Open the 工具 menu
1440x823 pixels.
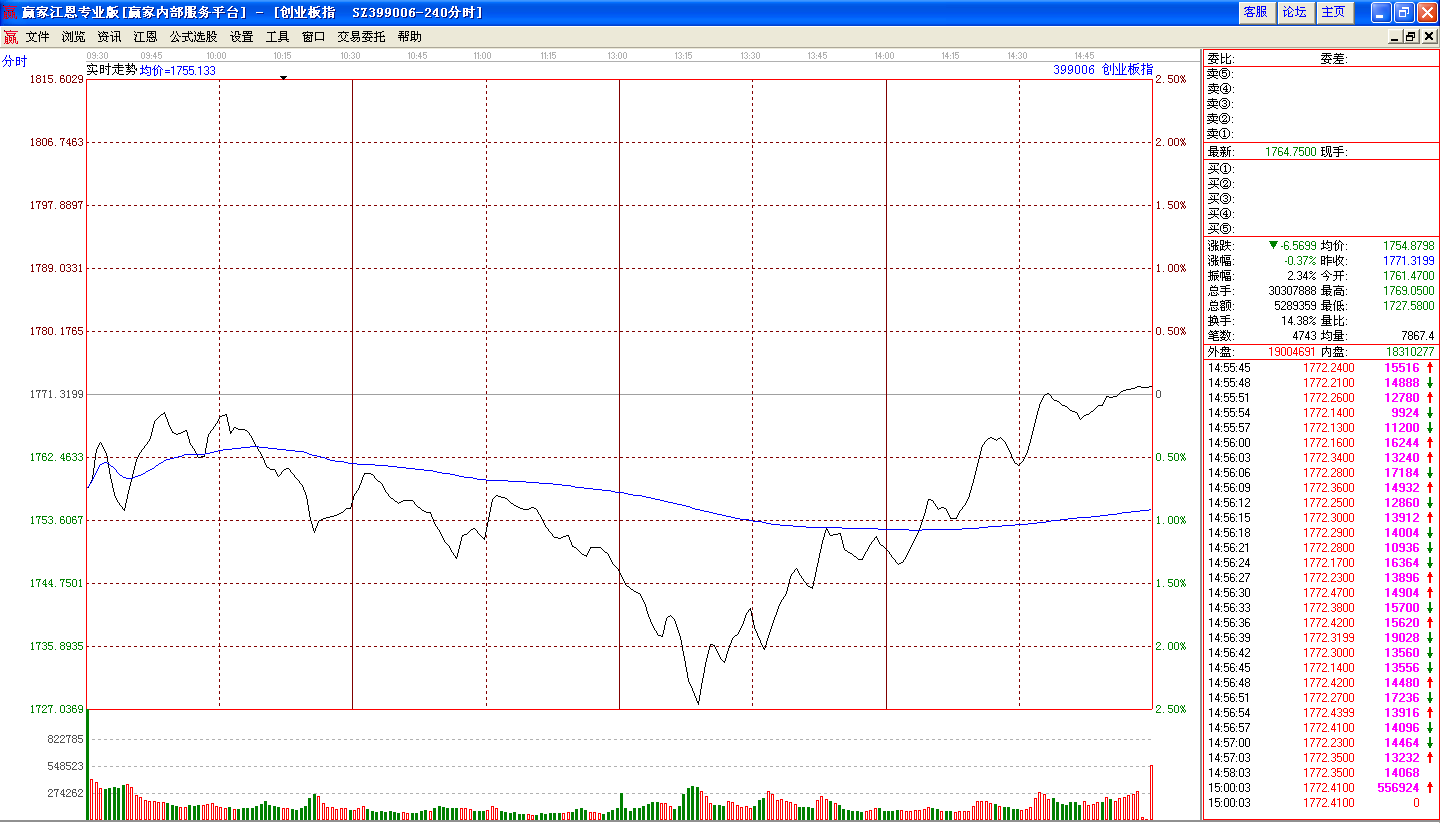click(x=277, y=37)
